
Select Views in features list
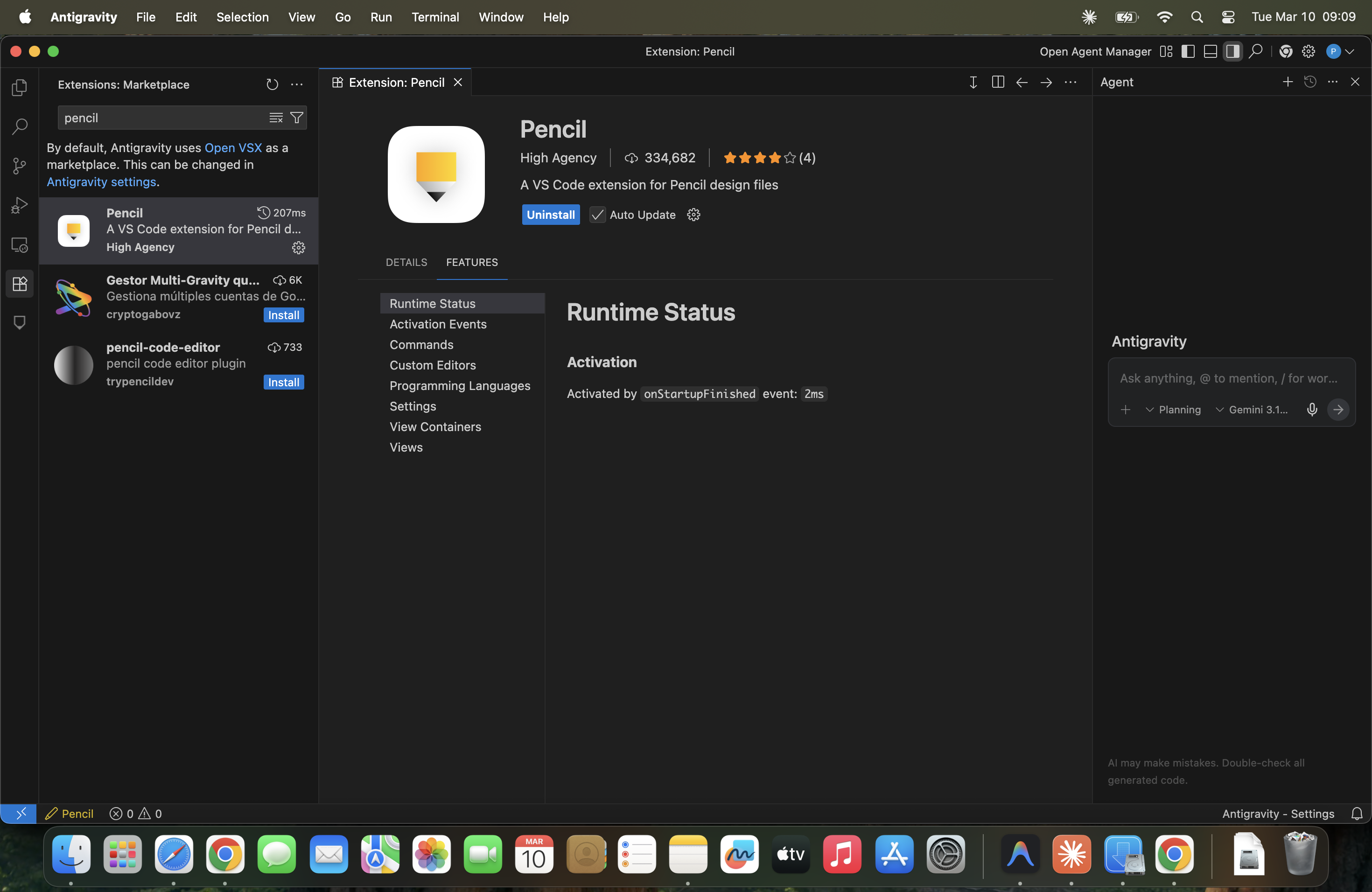462,448
